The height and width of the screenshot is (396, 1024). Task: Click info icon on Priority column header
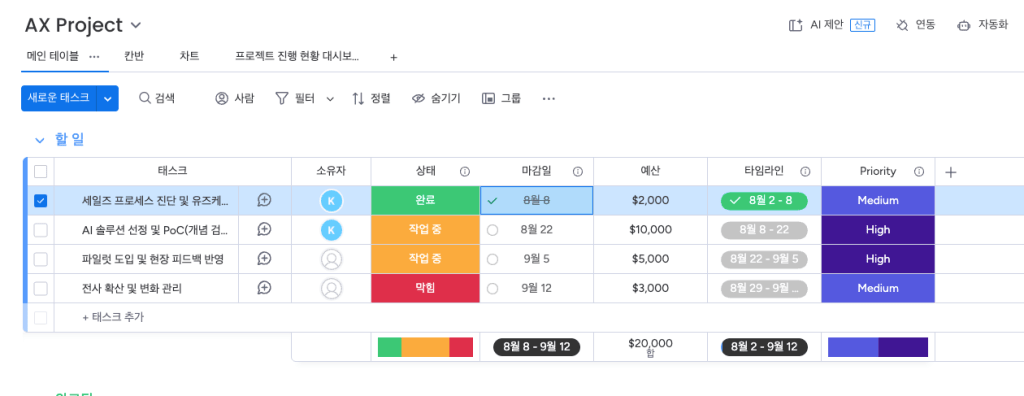click(x=919, y=172)
